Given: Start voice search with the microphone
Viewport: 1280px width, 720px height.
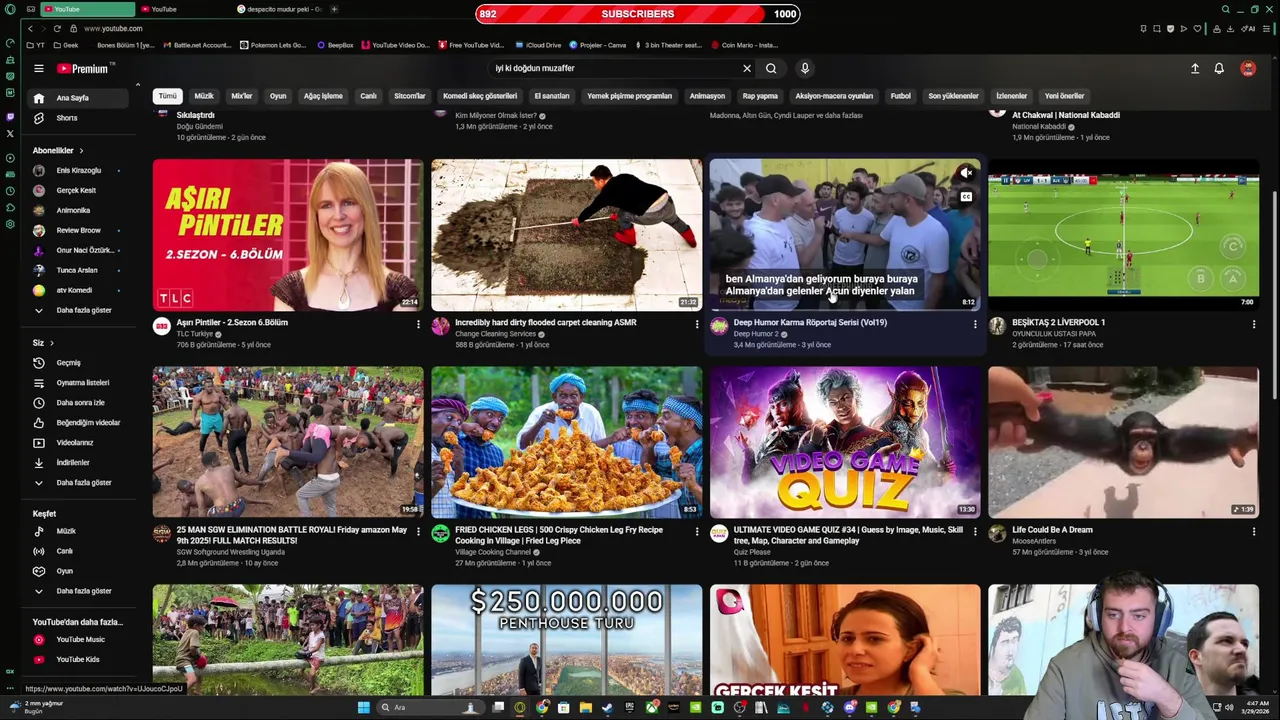Looking at the screenshot, I should point(804,69).
